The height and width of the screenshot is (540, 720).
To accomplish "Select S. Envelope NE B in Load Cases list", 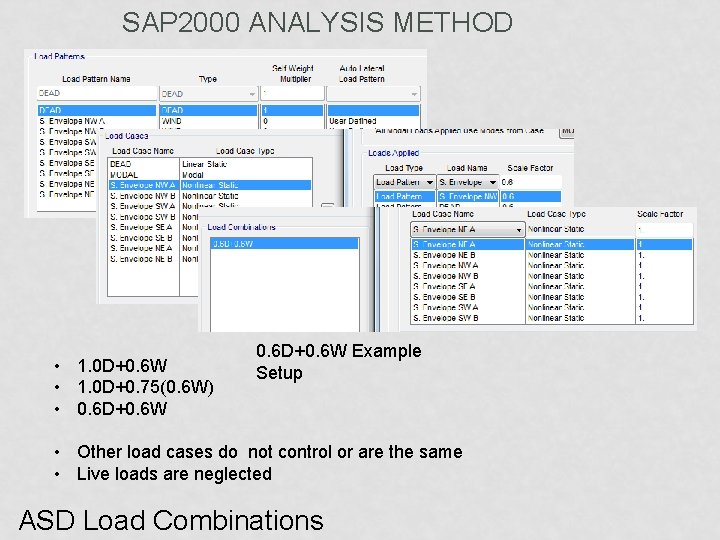I will tap(143, 259).
